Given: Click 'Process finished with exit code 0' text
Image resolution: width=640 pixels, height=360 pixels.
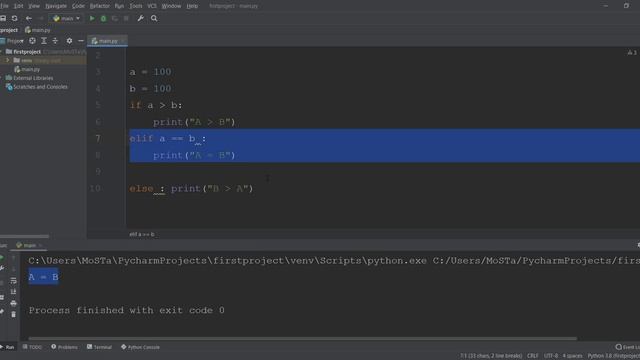Looking at the screenshot, I should pos(127,310).
